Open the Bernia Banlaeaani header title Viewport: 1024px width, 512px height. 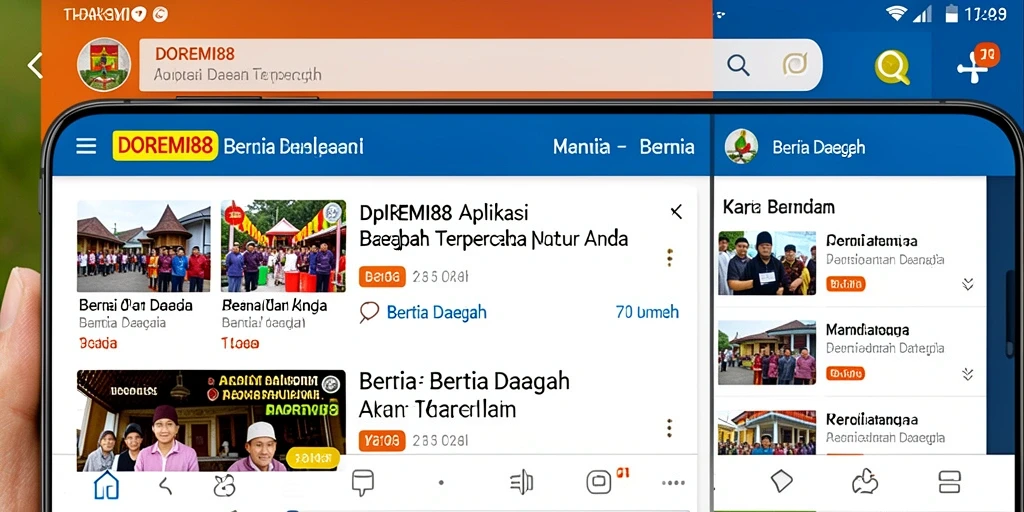[x=293, y=146]
